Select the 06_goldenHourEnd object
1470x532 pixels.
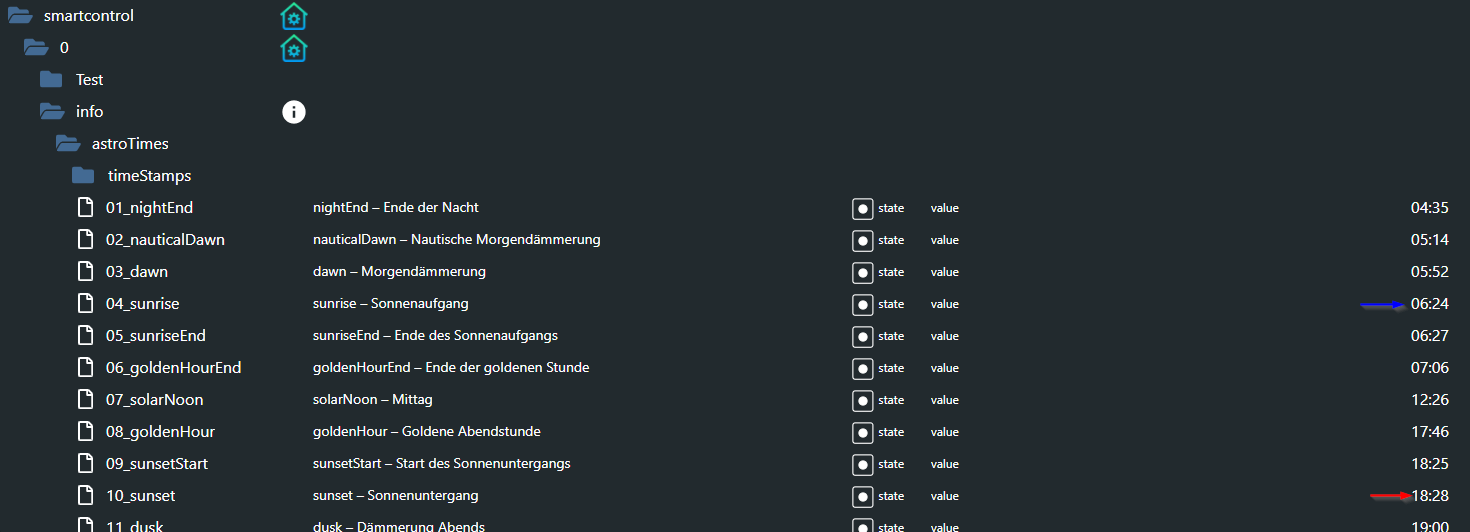click(174, 368)
